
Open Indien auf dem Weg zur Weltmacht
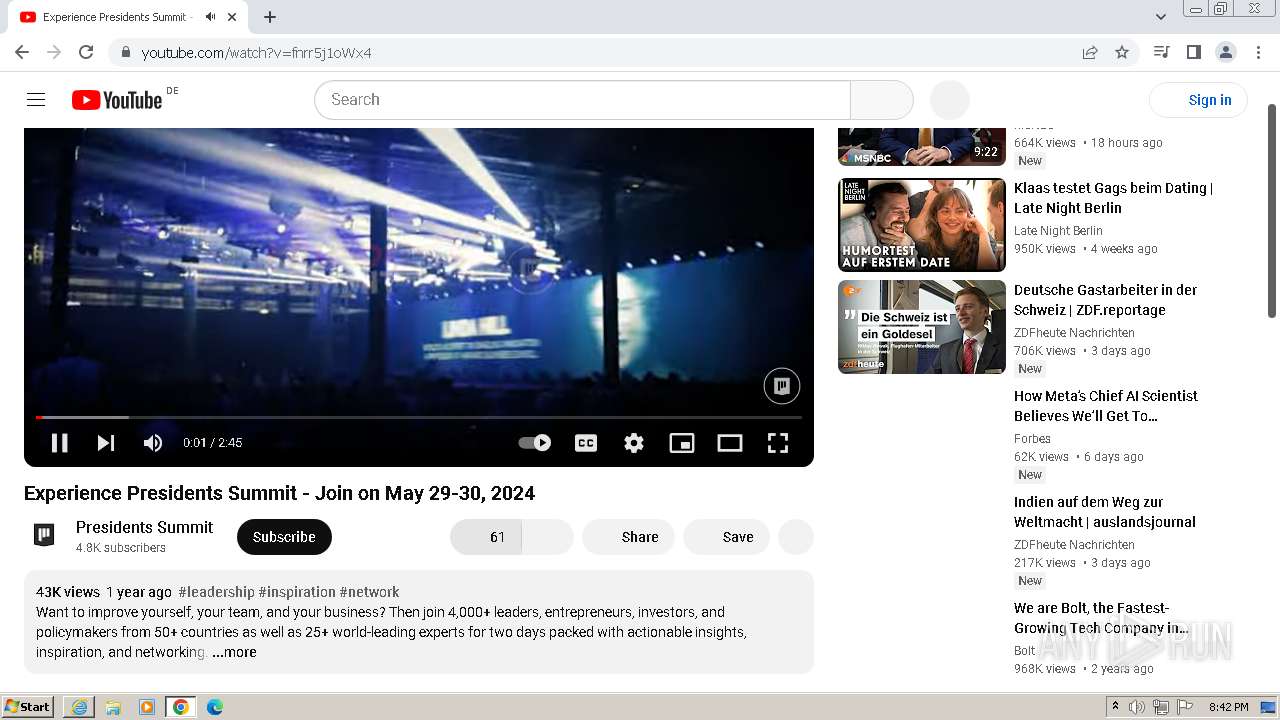pyautogui.click(x=1104, y=512)
